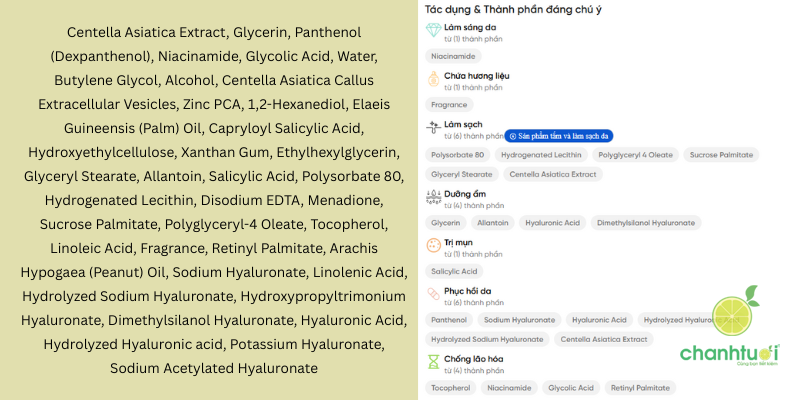Click the acne face icon for Trị mụn

coord(433,245)
